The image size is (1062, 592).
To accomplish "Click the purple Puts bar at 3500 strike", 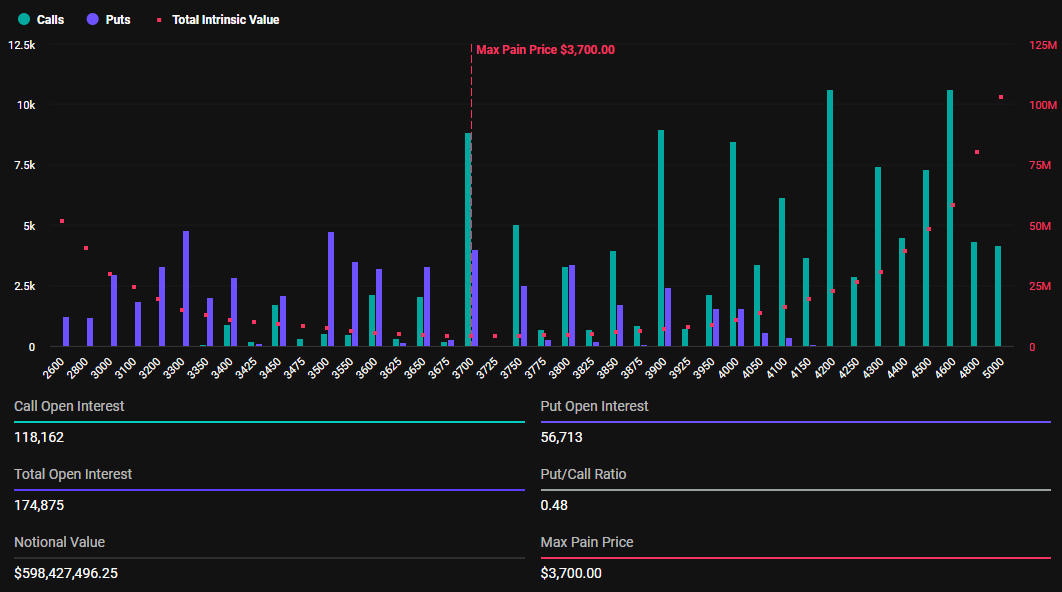I will (x=331, y=290).
